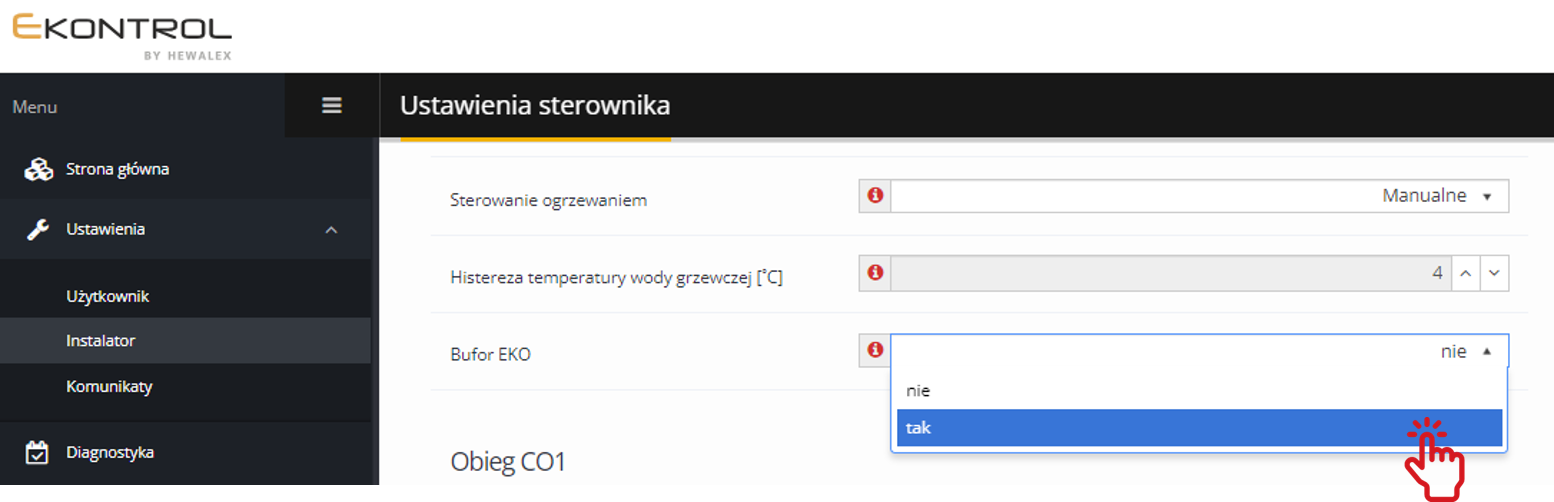Open the Użytkownik settings page

pos(108,297)
